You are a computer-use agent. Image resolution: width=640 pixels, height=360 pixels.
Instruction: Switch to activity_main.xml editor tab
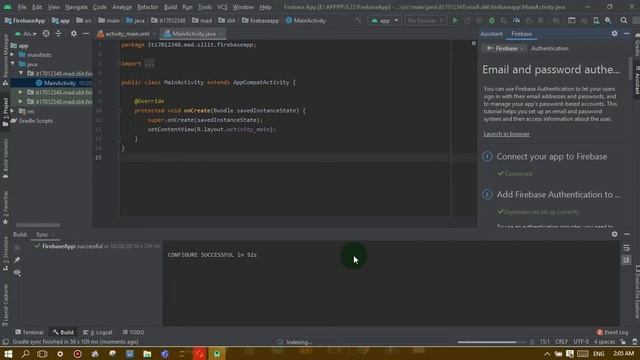[x=127, y=34]
